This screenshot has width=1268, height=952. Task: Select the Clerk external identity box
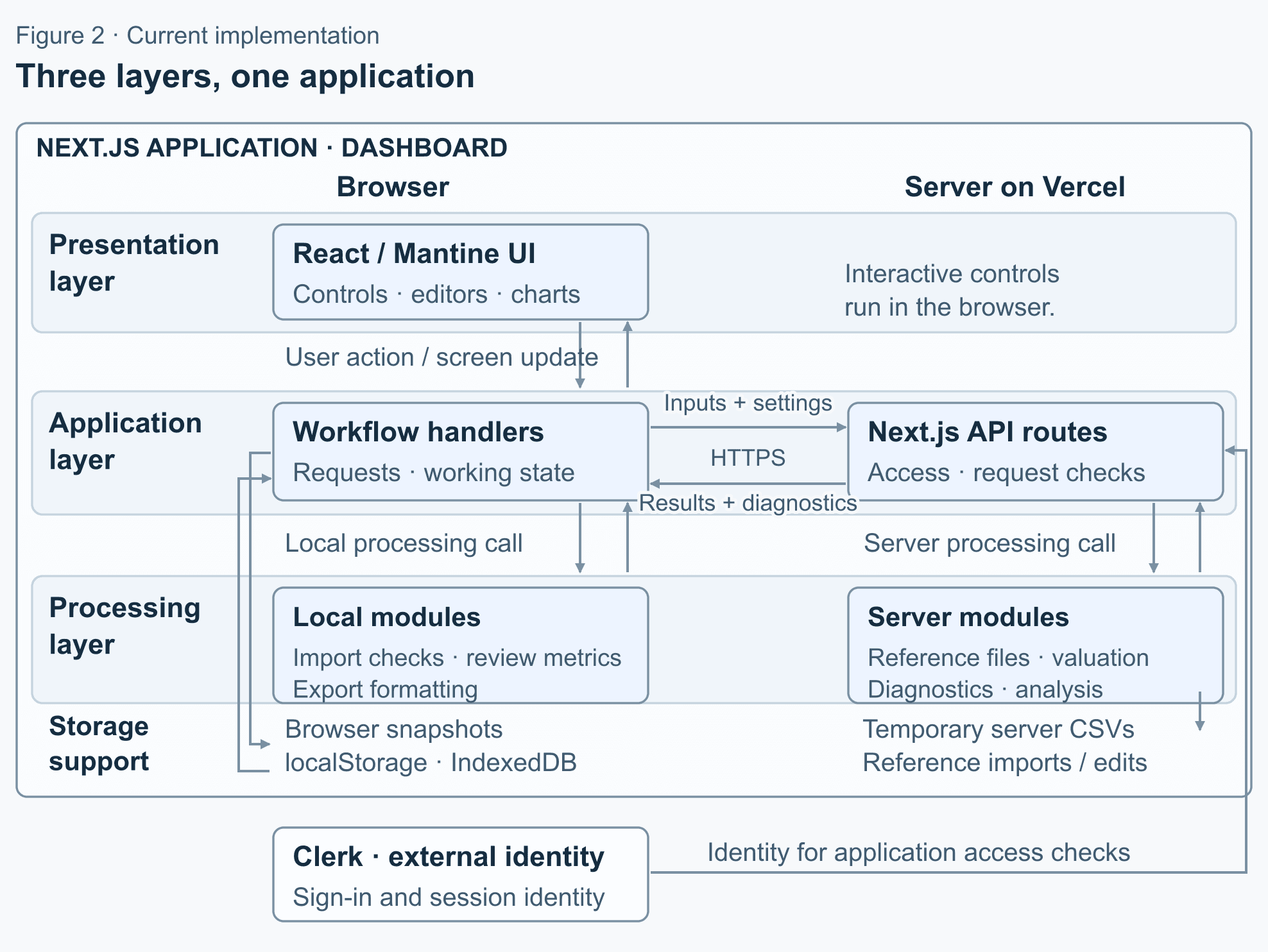tap(460, 874)
